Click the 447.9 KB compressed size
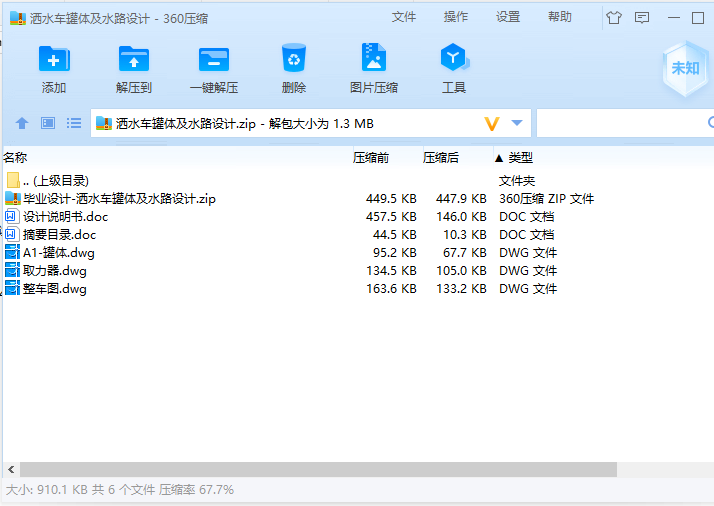714x506 pixels. click(461, 199)
